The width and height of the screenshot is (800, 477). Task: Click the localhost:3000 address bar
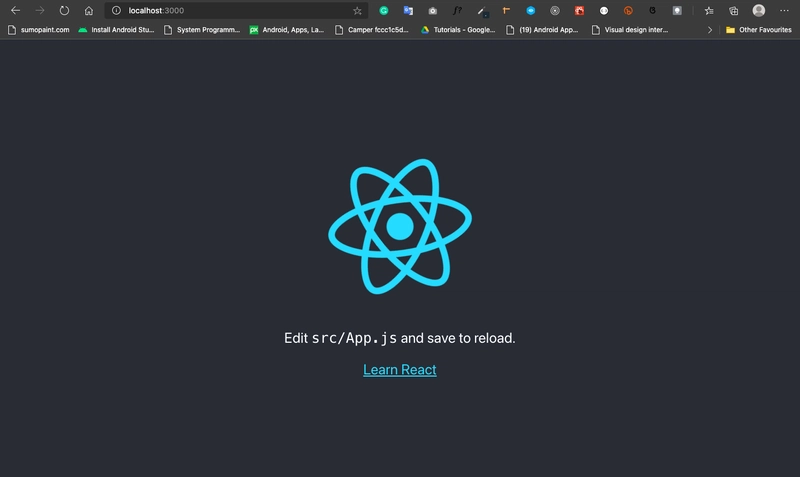click(230, 11)
